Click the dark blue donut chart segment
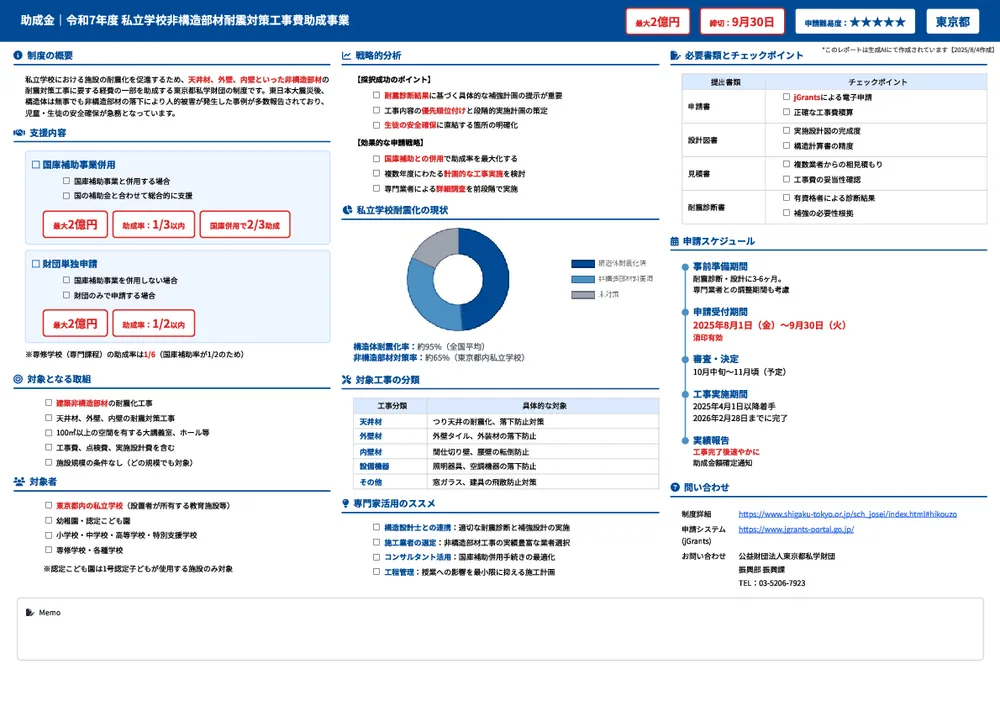 (494, 281)
